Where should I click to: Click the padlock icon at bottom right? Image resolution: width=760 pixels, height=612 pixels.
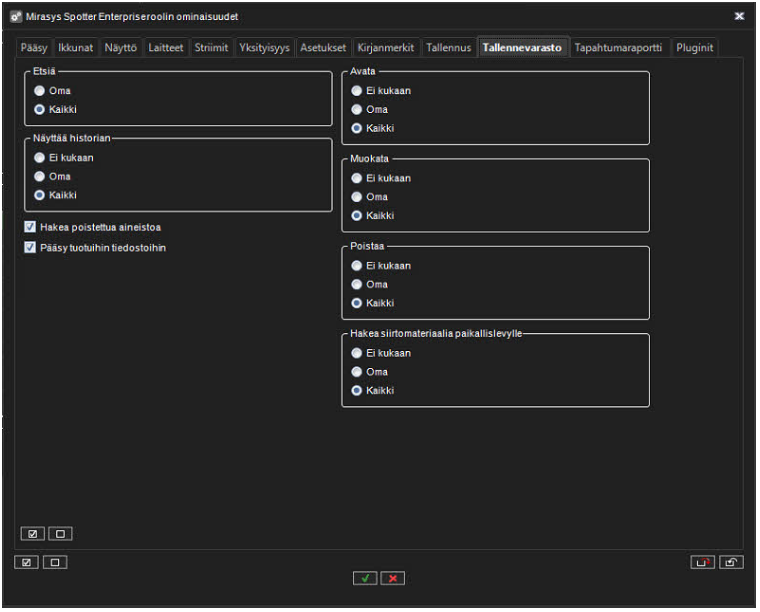click(x=731, y=562)
